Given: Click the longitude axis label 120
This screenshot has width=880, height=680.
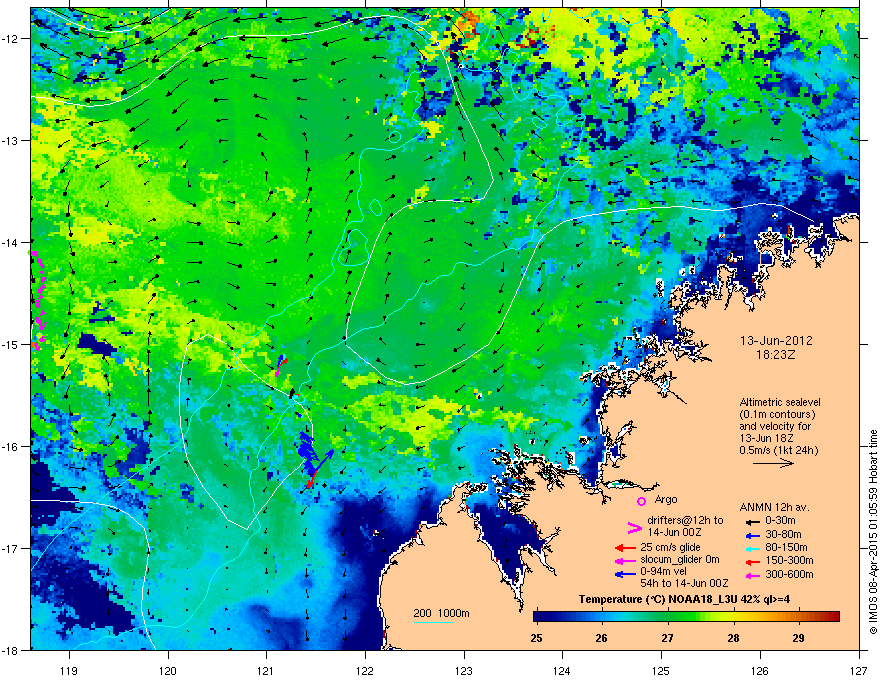Looking at the screenshot, I should click(168, 671).
